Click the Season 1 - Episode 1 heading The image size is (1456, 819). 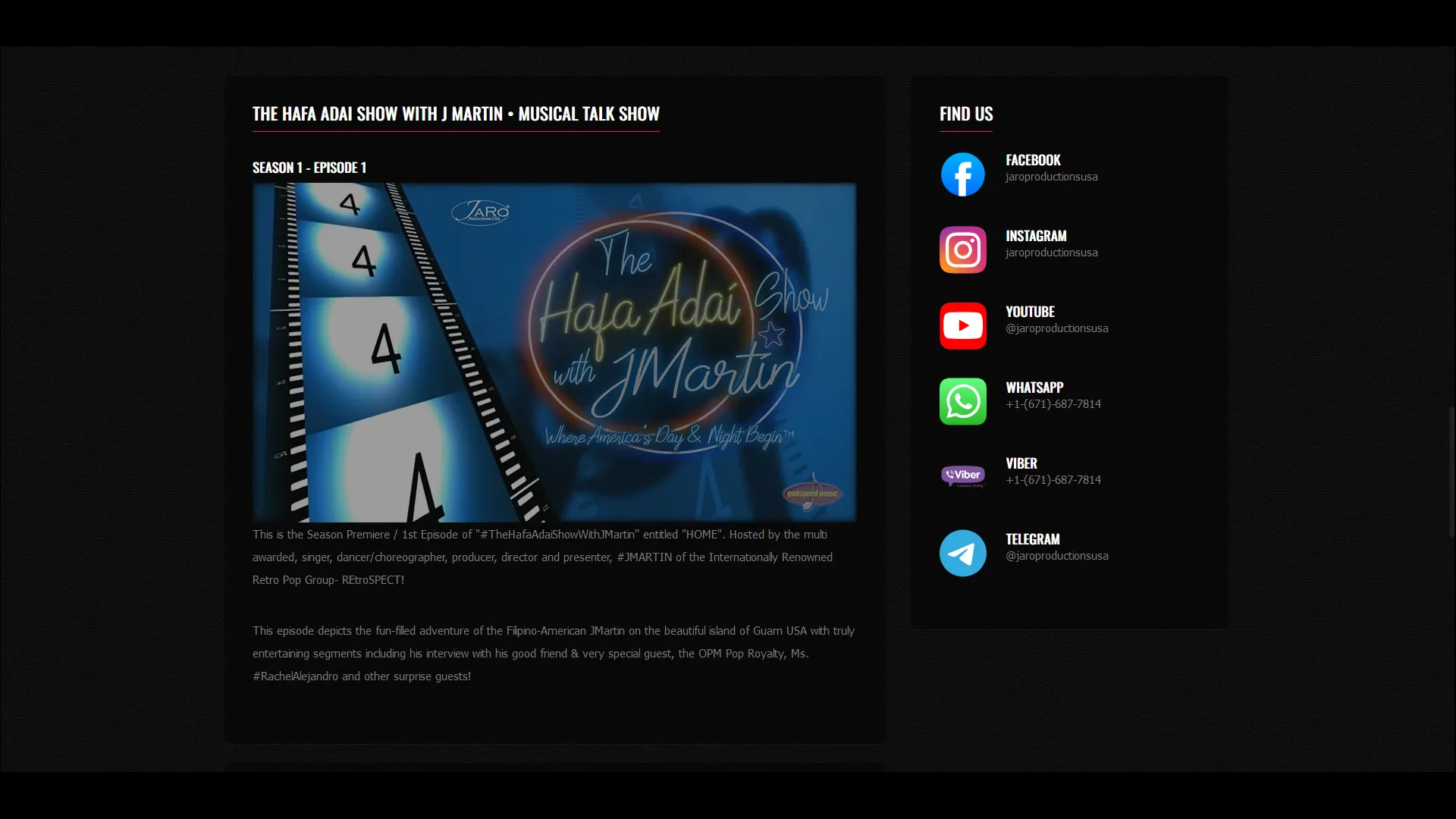click(309, 168)
